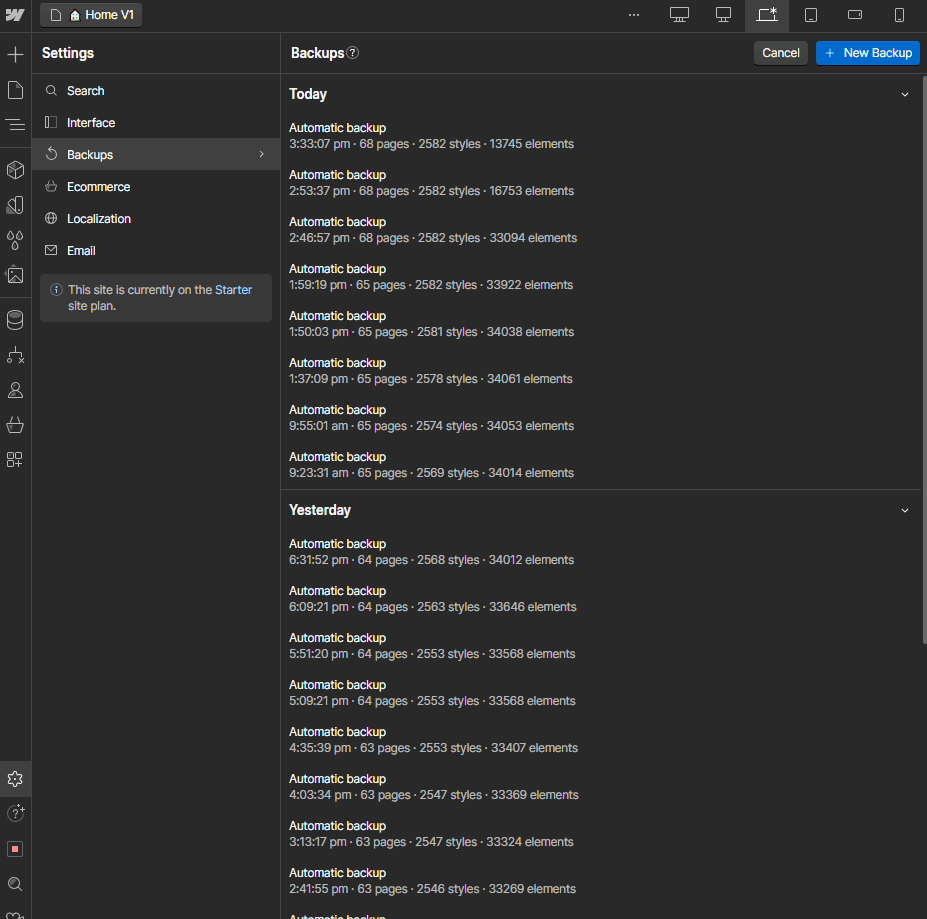Open the Add Elements panel
The width and height of the screenshot is (927, 919).
15,54
